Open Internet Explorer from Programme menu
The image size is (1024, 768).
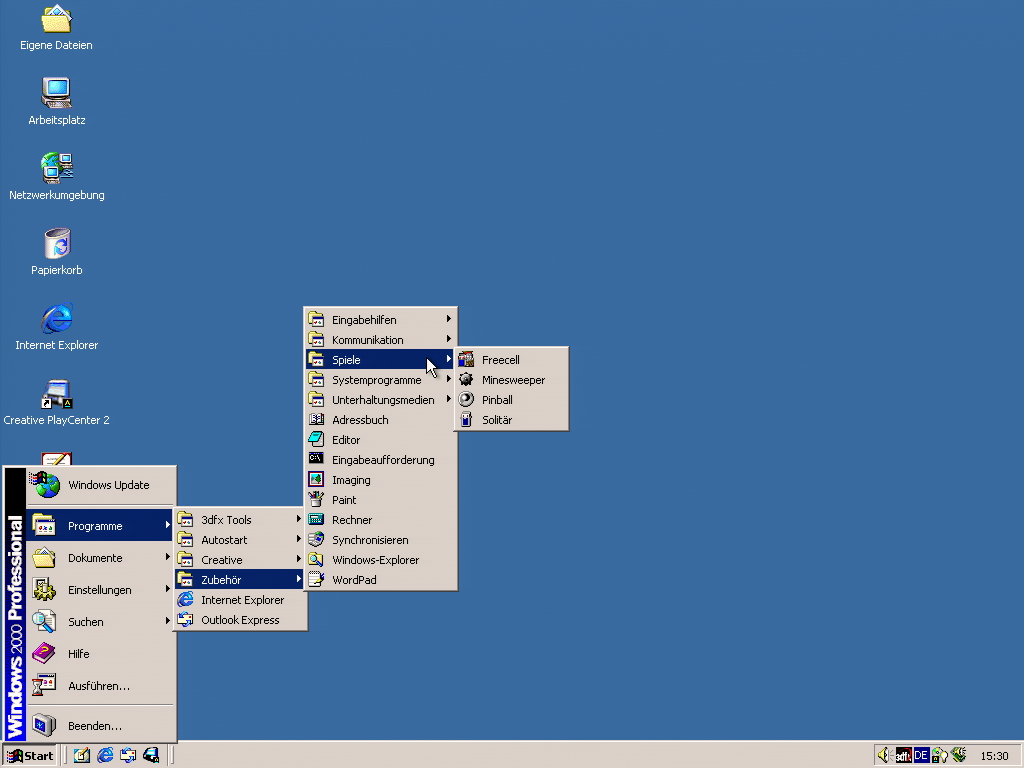tap(240, 600)
